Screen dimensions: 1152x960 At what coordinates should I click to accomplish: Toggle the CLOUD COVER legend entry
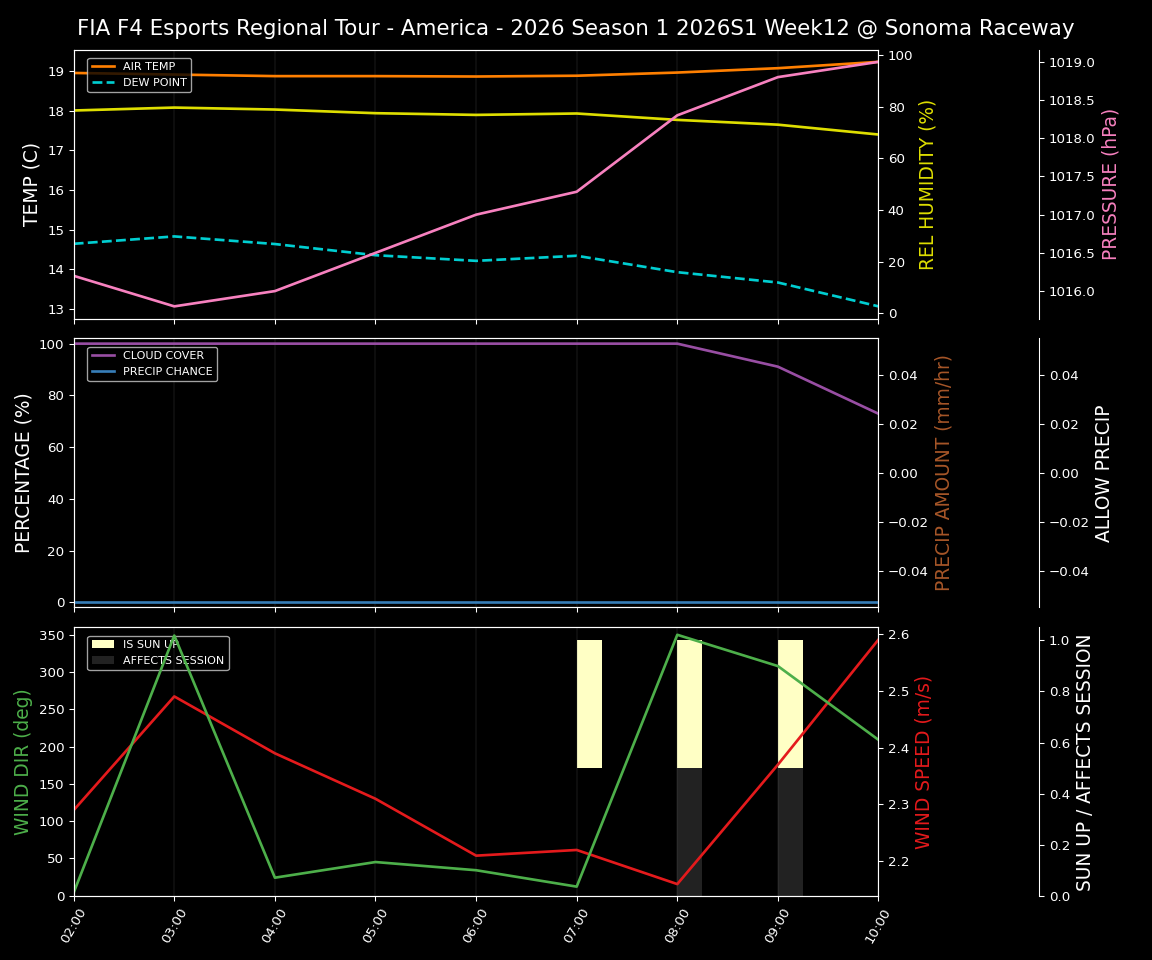click(x=164, y=355)
